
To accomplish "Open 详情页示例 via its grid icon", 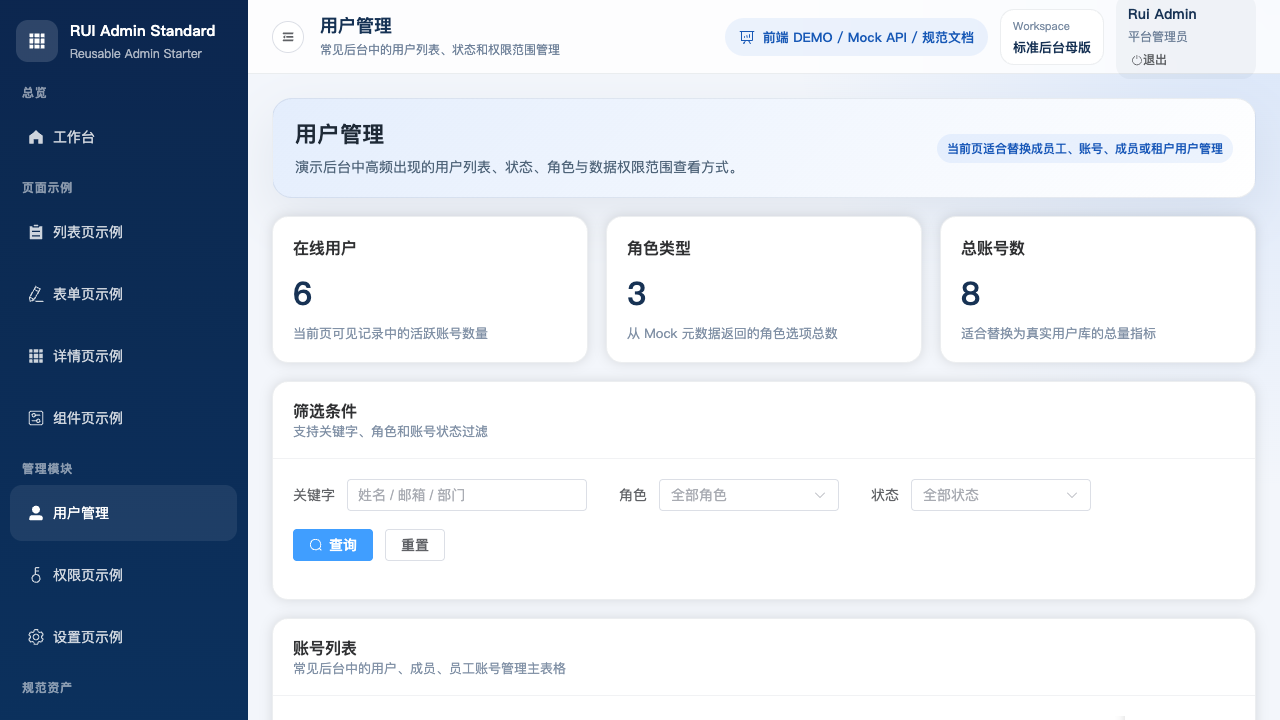I will coord(36,356).
